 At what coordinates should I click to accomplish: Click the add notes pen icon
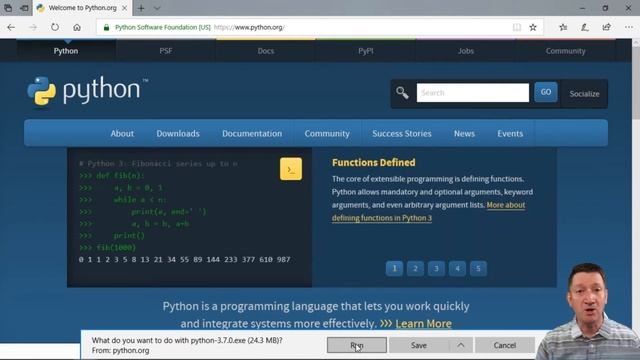(584, 27)
